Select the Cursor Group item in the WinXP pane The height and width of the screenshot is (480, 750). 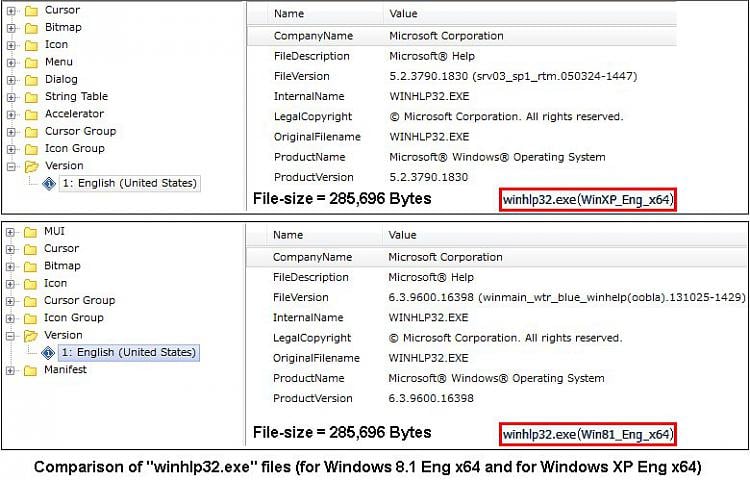tap(80, 131)
